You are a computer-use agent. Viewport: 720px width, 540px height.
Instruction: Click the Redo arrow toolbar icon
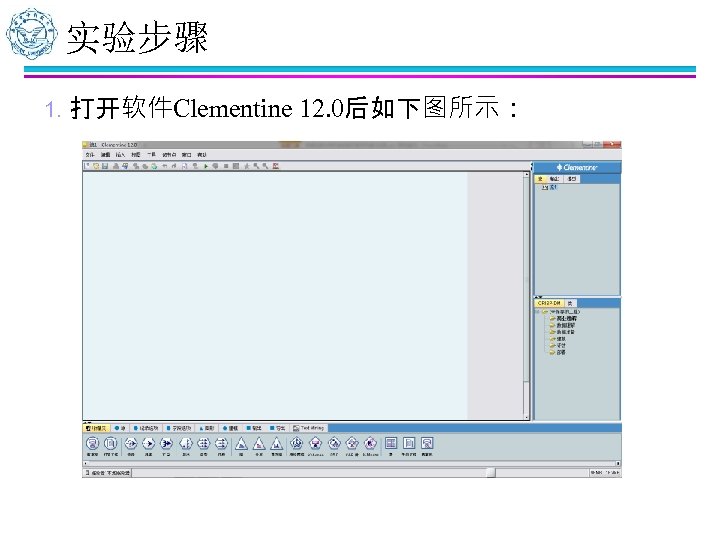tap(174, 166)
